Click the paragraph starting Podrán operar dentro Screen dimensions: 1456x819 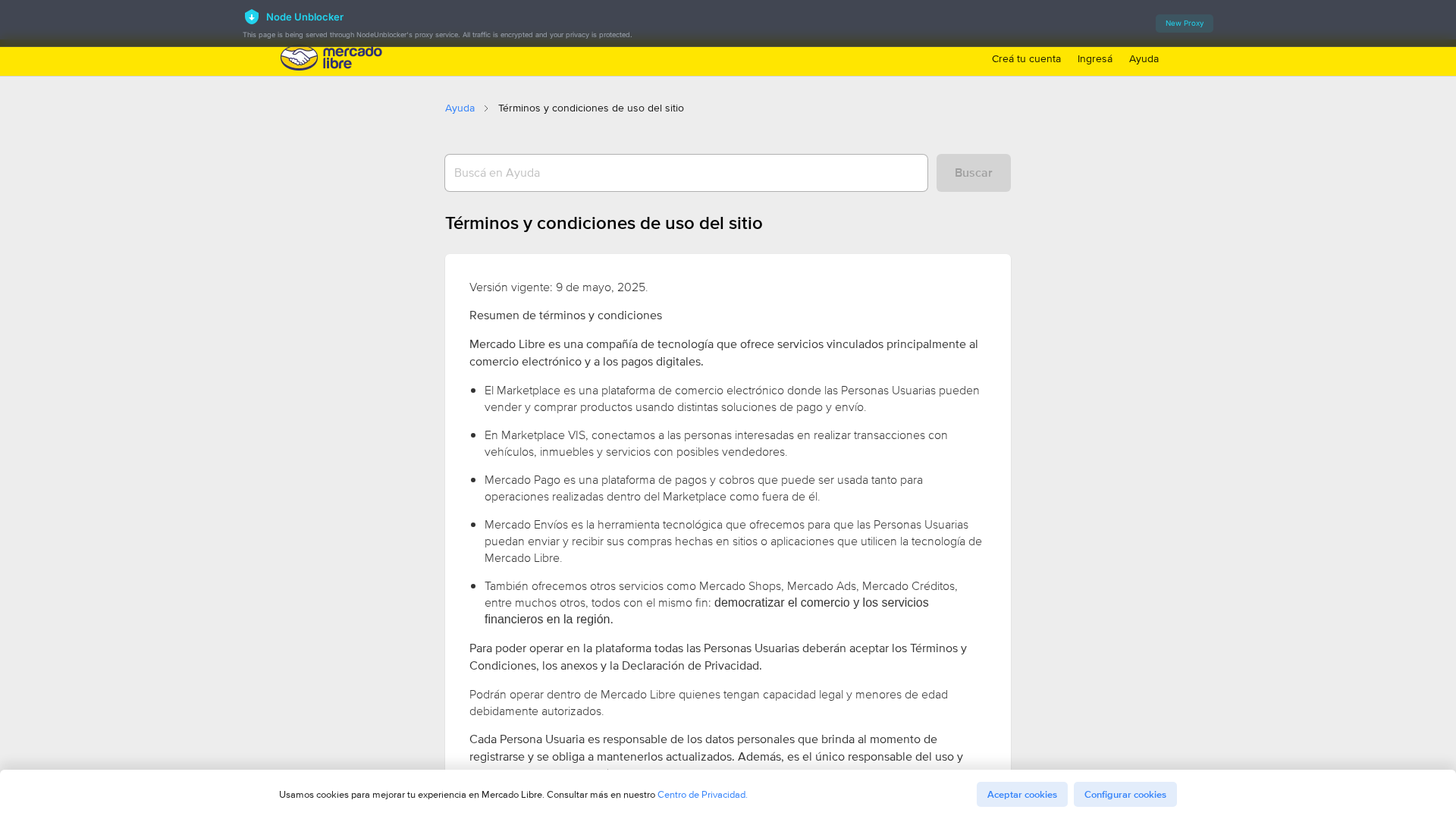[708, 703]
